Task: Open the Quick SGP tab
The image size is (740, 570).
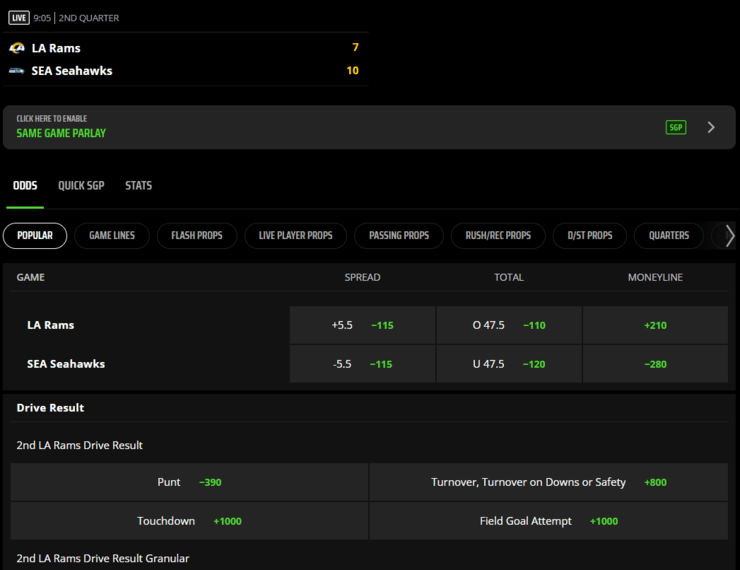Action: 81,185
